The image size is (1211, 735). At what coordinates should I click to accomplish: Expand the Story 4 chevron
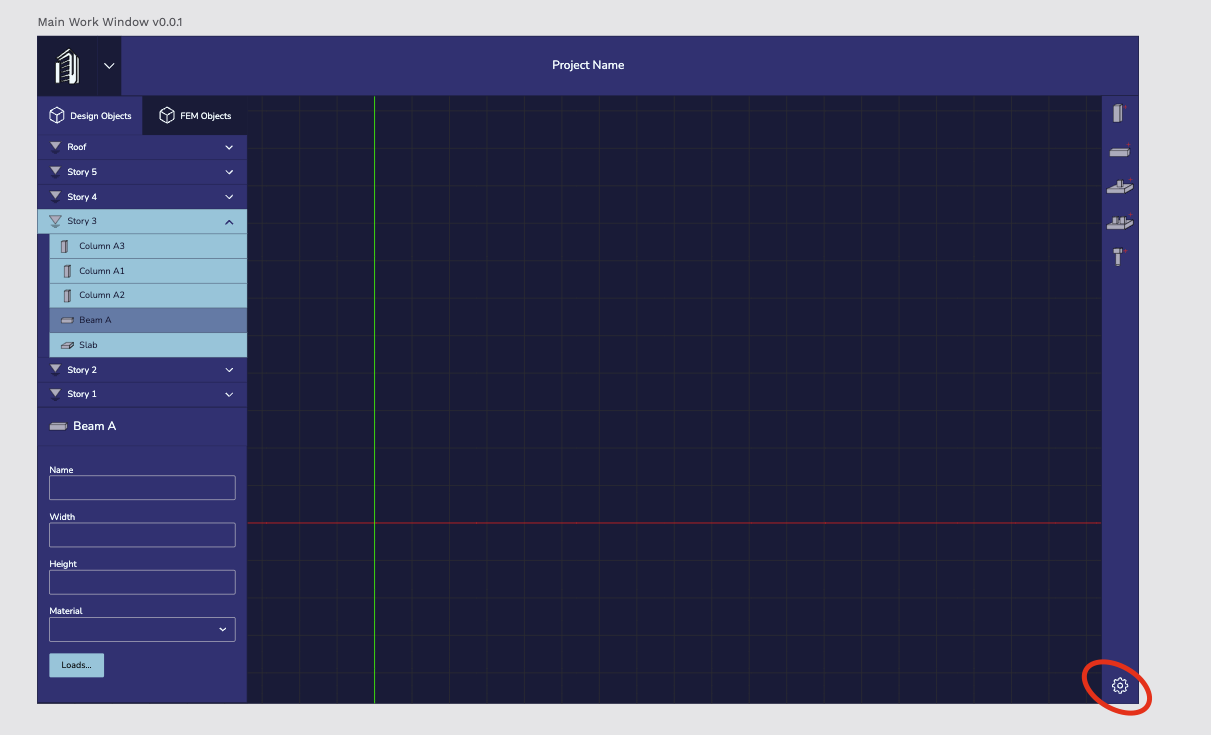[229, 197]
